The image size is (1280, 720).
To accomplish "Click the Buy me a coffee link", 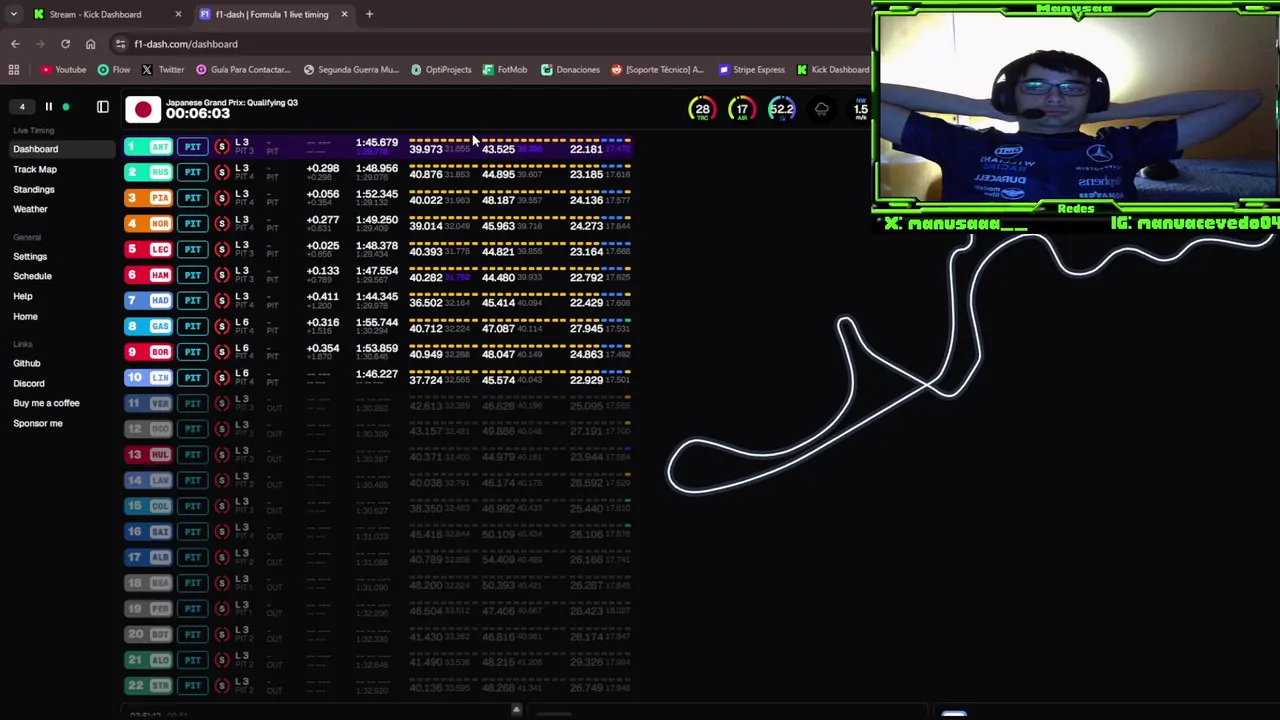I will click(46, 403).
